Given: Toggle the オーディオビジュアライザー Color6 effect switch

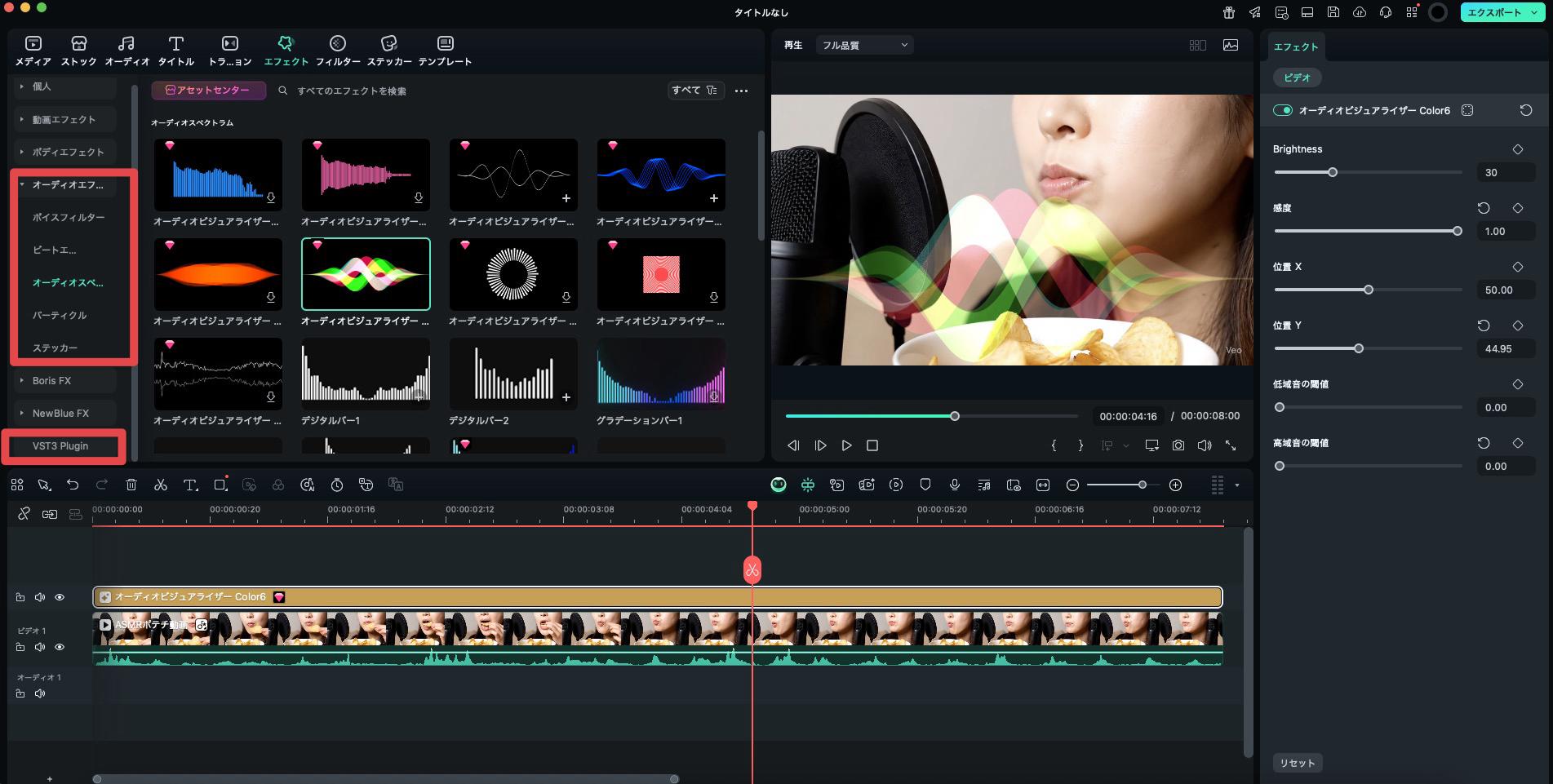Looking at the screenshot, I should tap(1282, 110).
